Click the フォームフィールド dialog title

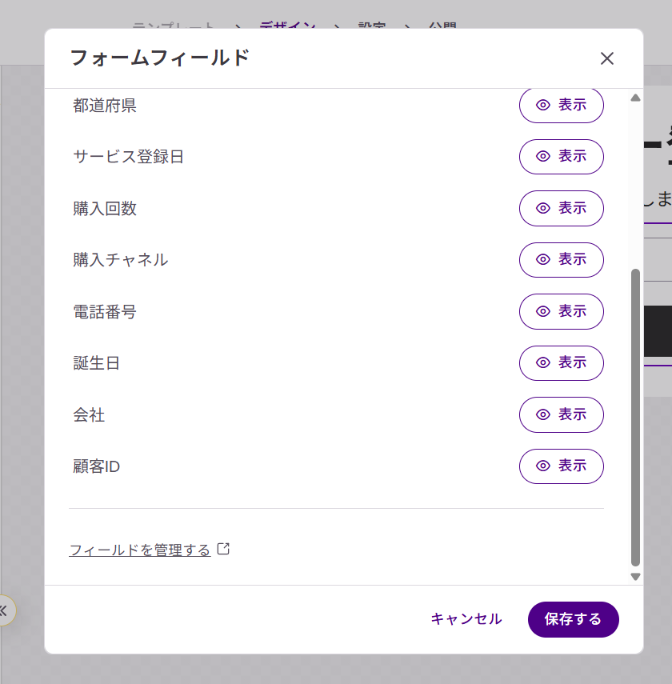pyautogui.click(x=160, y=58)
